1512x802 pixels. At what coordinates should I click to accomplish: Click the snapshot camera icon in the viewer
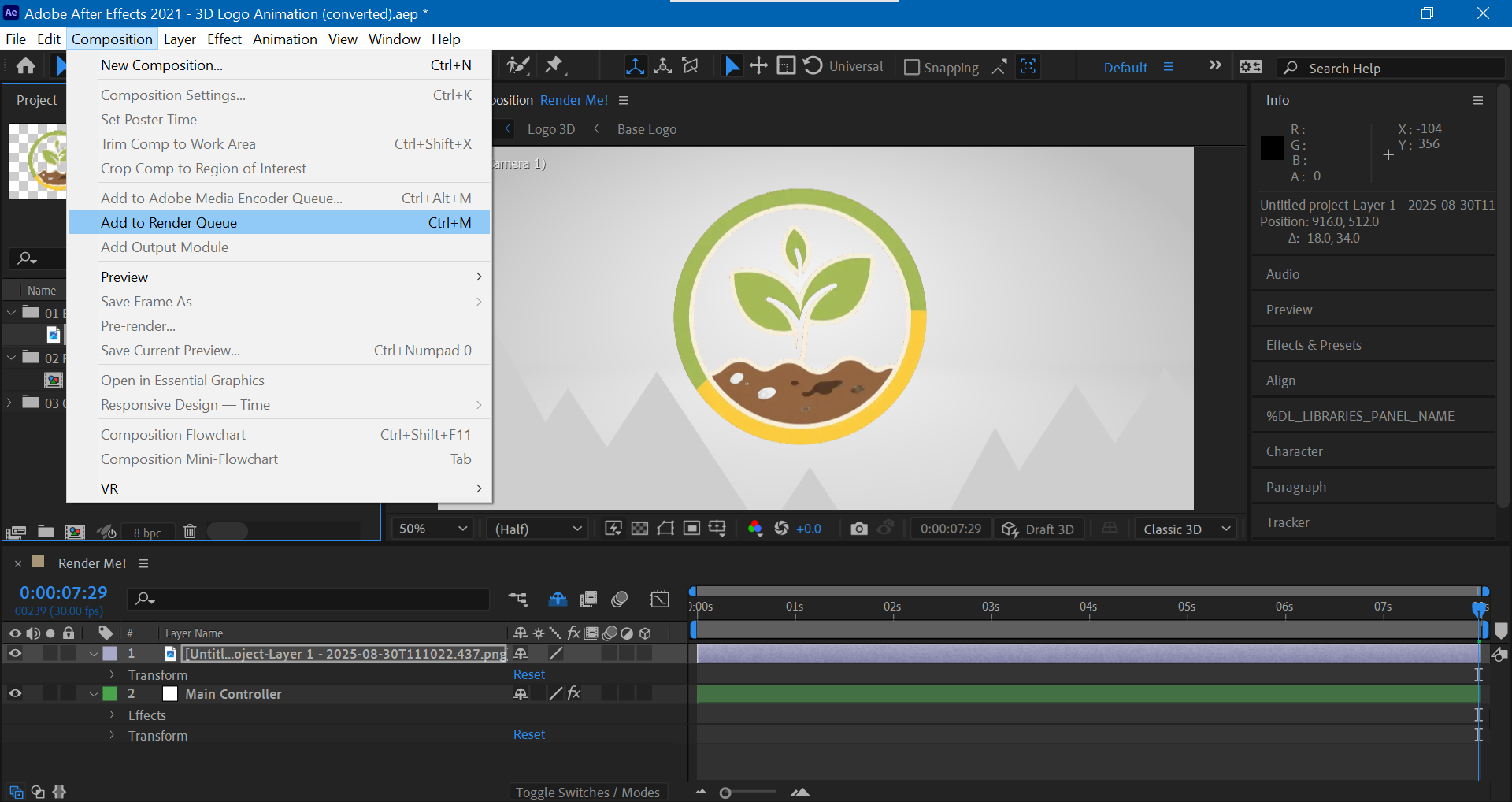point(858,529)
